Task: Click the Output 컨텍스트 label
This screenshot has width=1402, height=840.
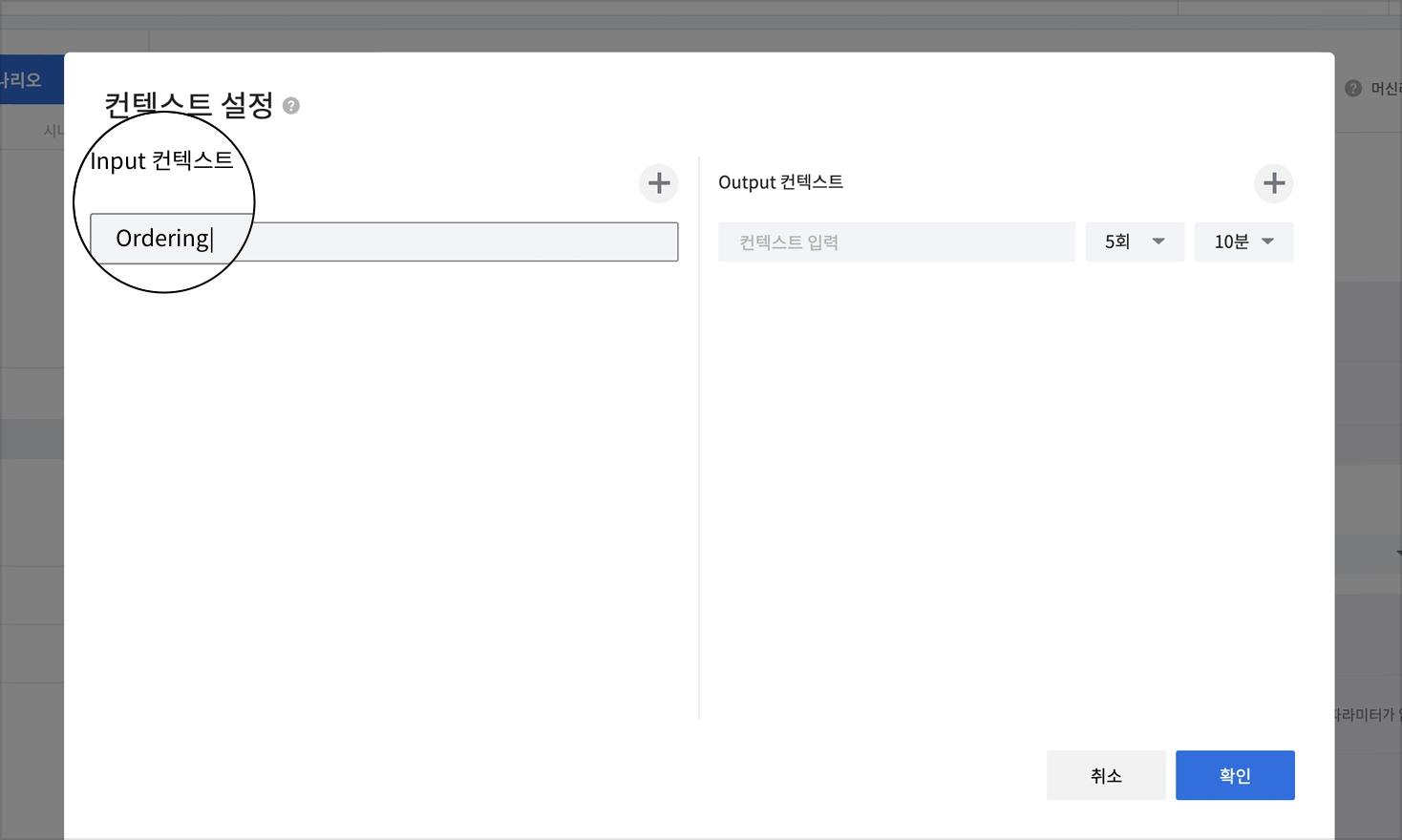Action: (780, 182)
